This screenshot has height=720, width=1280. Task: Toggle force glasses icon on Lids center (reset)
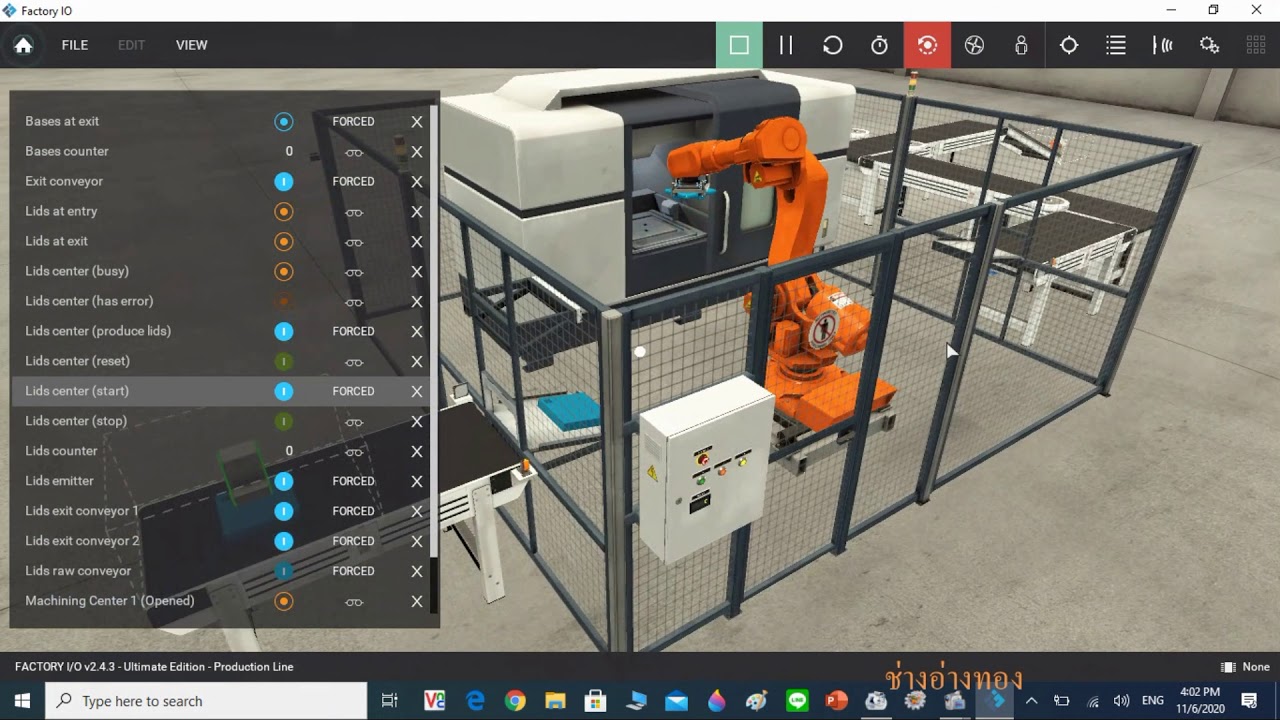point(354,362)
